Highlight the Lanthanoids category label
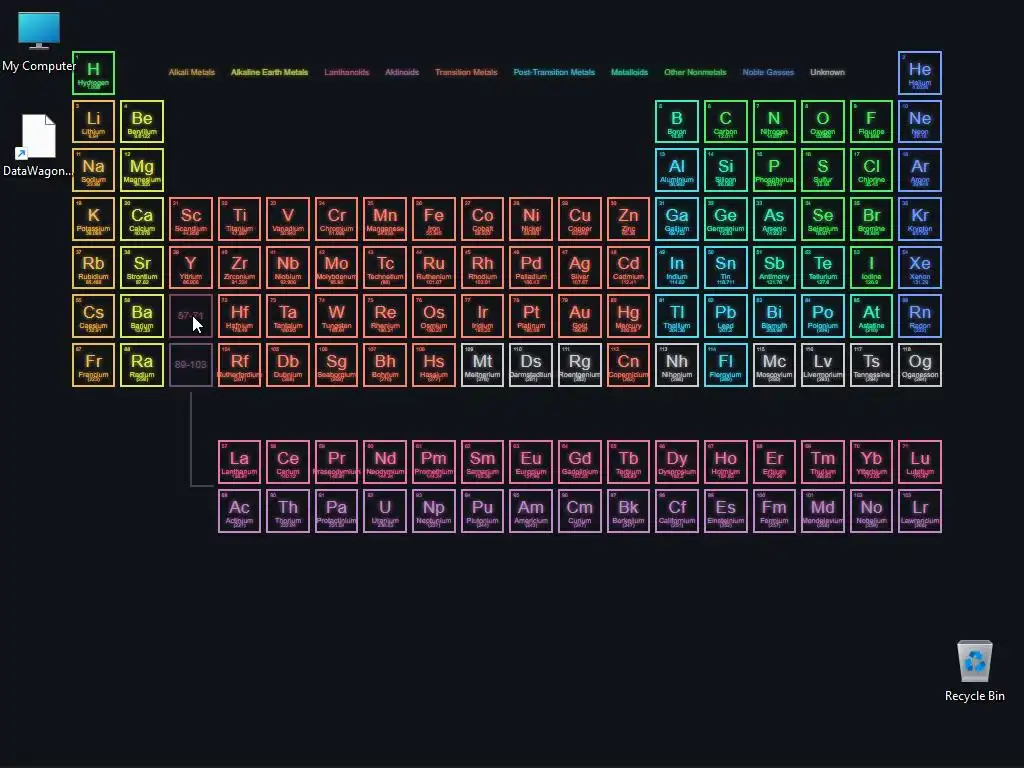 click(x=347, y=72)
